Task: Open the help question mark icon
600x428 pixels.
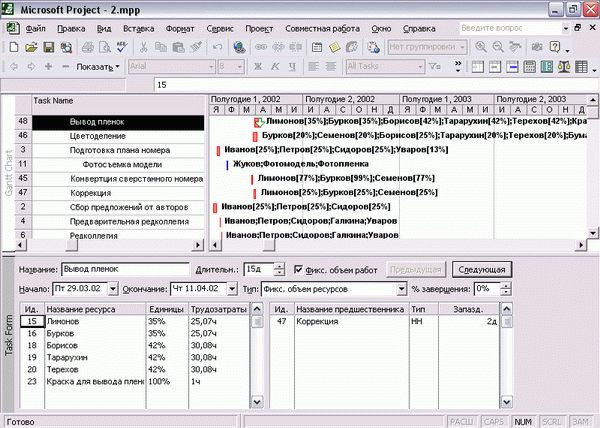Action: tap(554, 47)
